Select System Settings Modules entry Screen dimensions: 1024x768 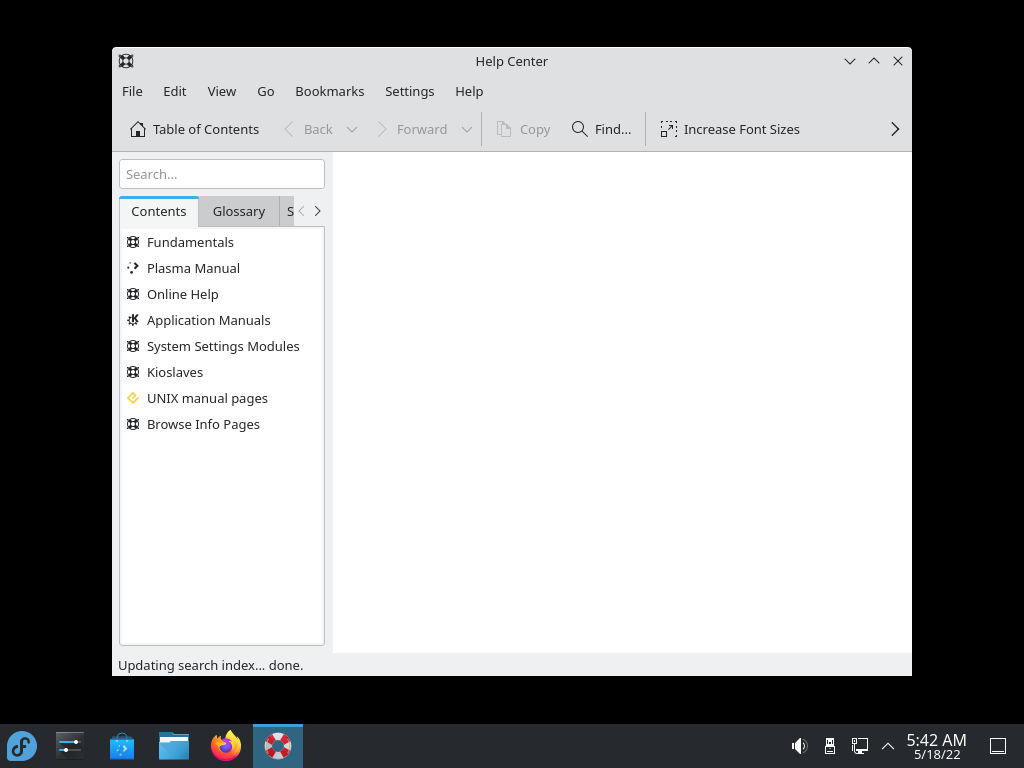tap(223, 347)
